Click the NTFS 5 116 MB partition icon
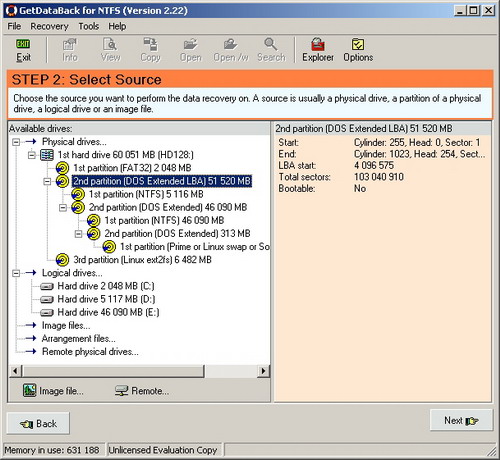The width and height of the screenshot is (500, 460). coord(78,194)
